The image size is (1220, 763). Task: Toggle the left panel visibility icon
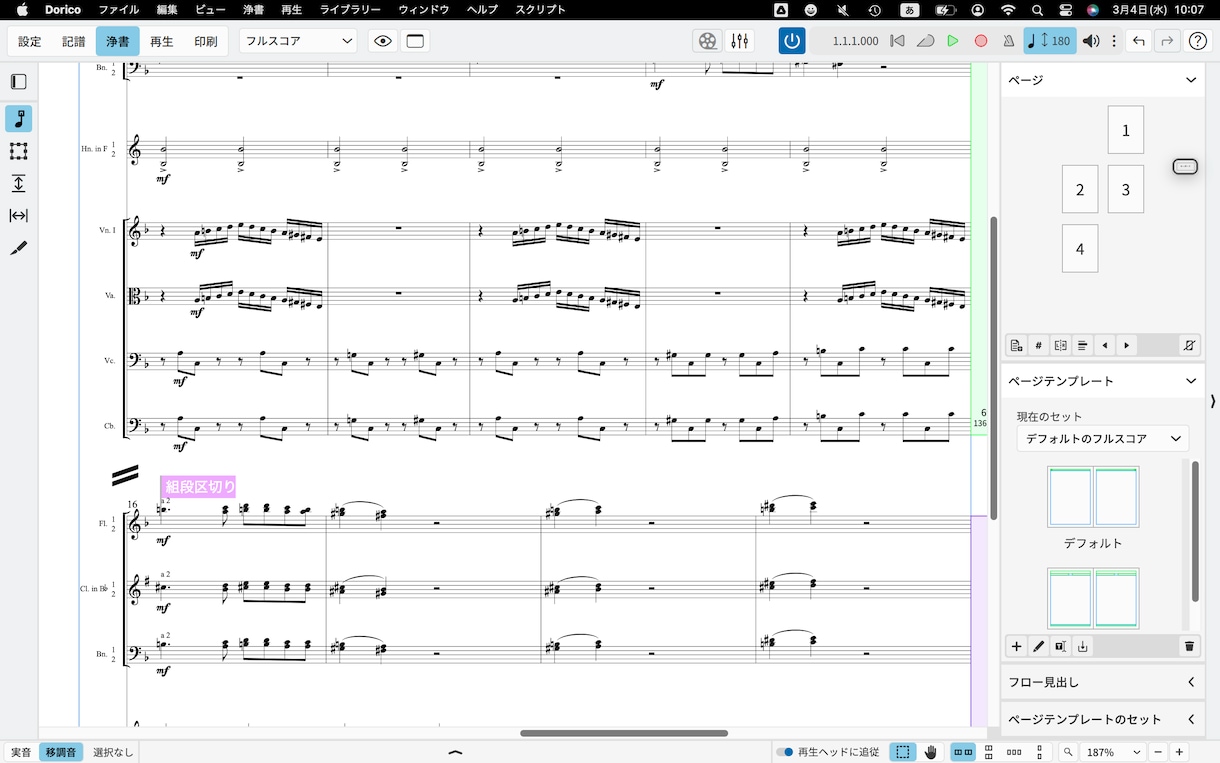[x=18, y=82]
